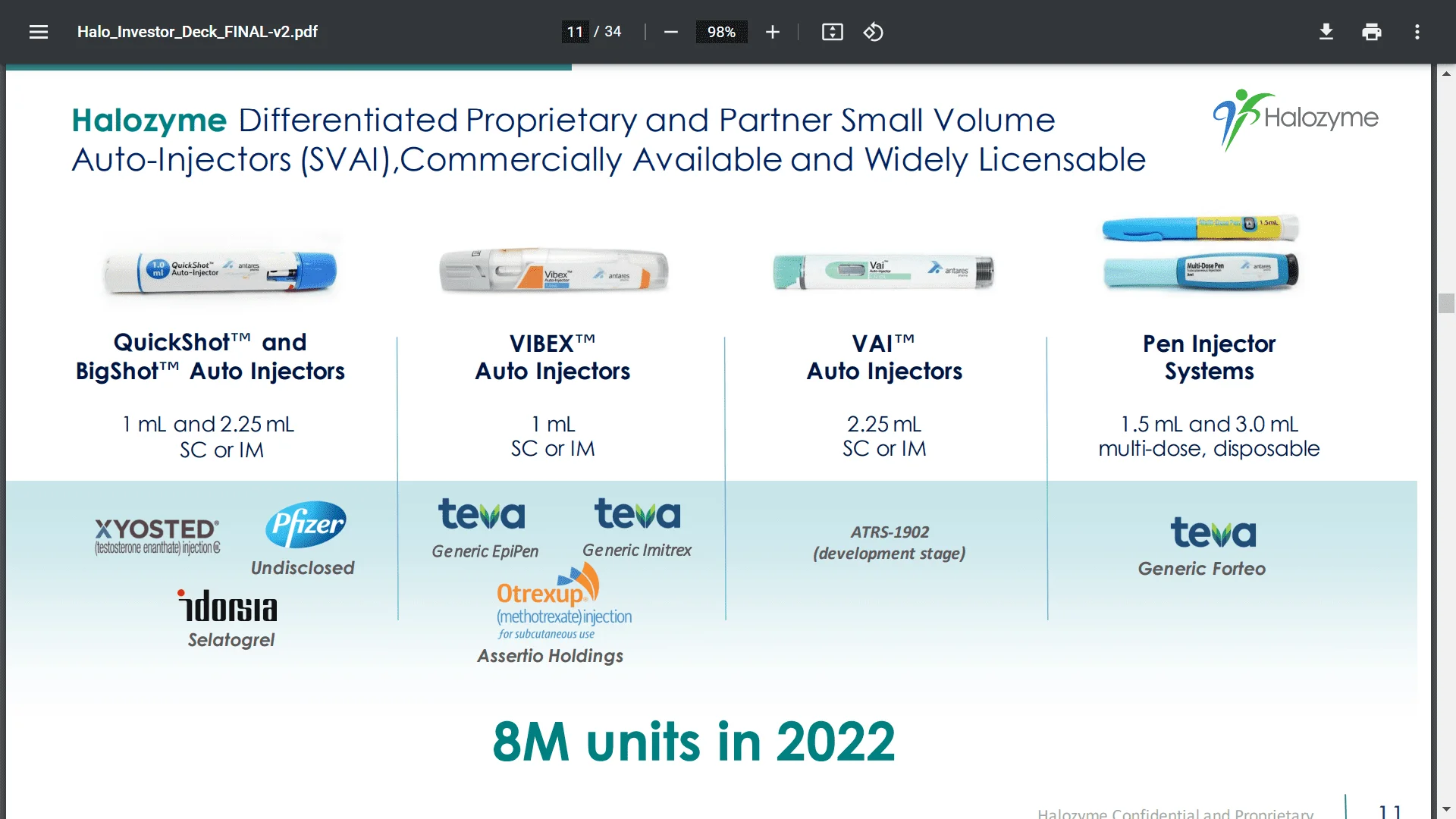
Task: Click the fit to page icon
Action: coord(833,32)
